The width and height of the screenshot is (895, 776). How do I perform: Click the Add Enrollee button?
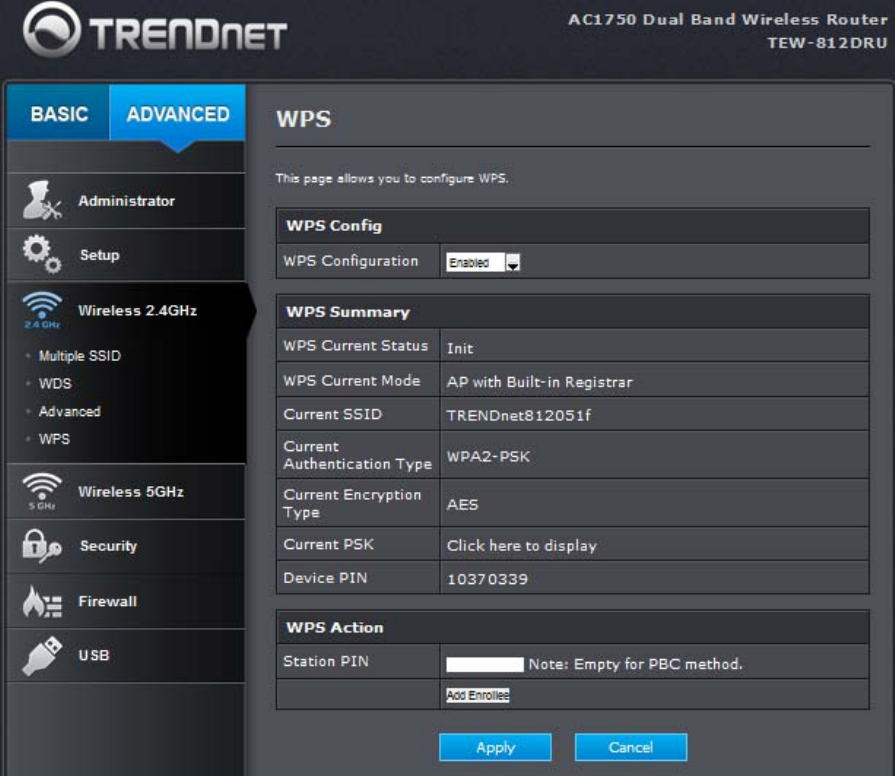[477, 695]
